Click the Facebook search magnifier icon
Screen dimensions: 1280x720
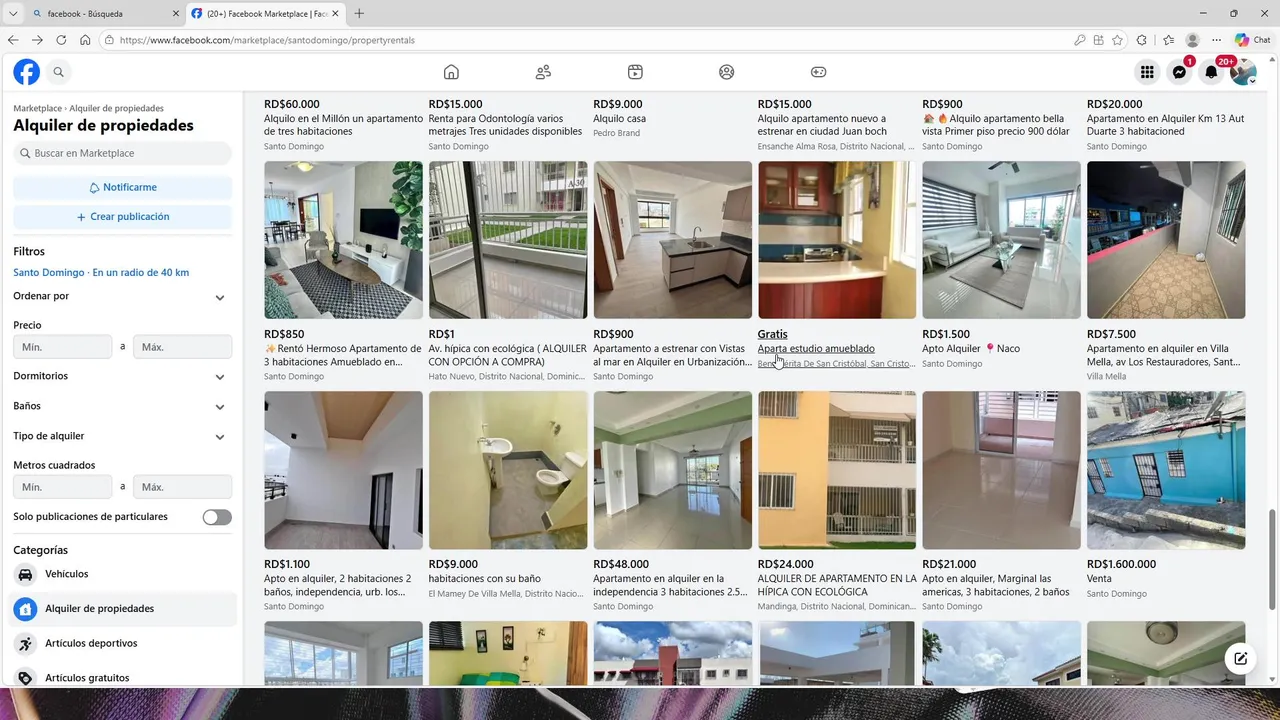pyautogui.click(x=59, y=72)
